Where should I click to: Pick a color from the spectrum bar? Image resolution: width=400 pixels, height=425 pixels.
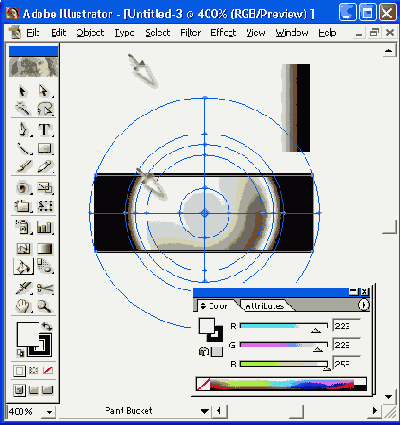point(281,384)
